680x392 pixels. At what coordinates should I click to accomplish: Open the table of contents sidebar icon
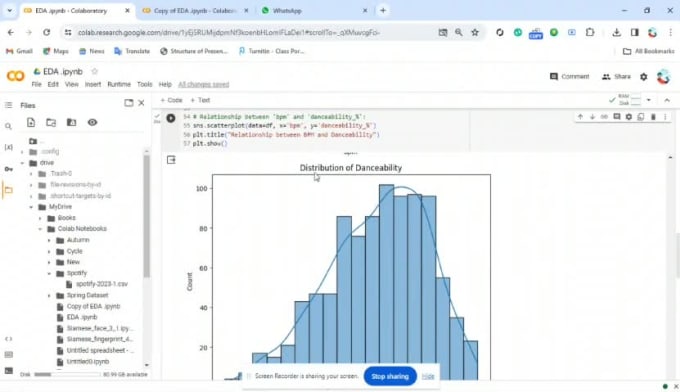click(8, 105)
